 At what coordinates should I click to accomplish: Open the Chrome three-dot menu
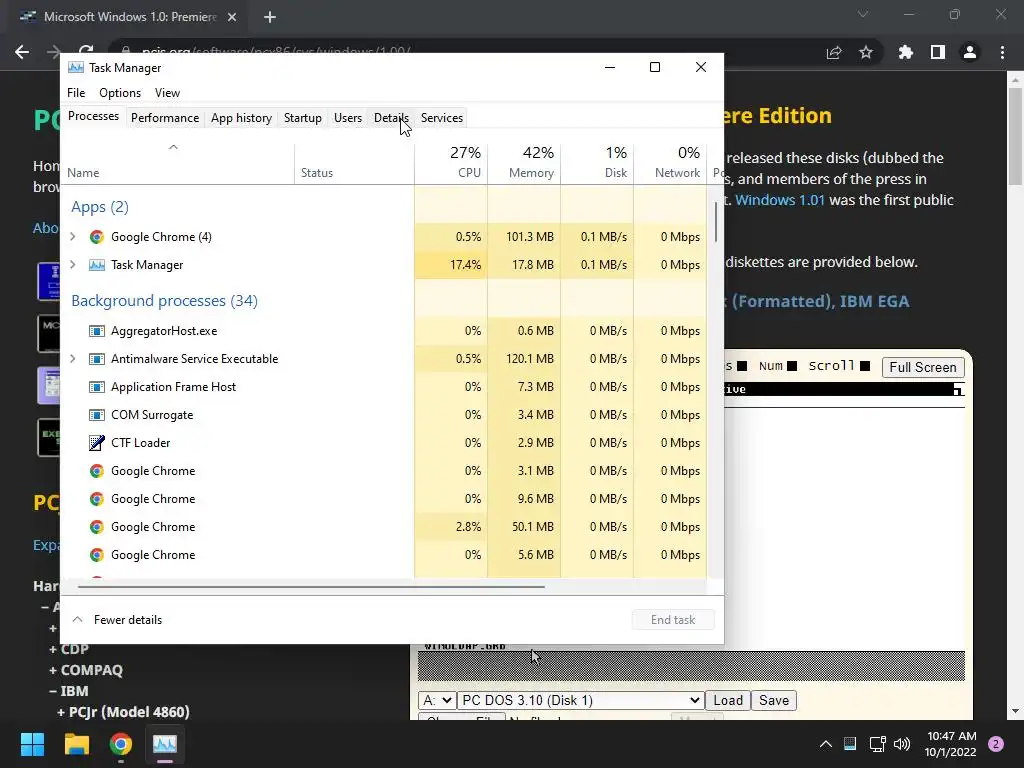[x=1002, y=52]
